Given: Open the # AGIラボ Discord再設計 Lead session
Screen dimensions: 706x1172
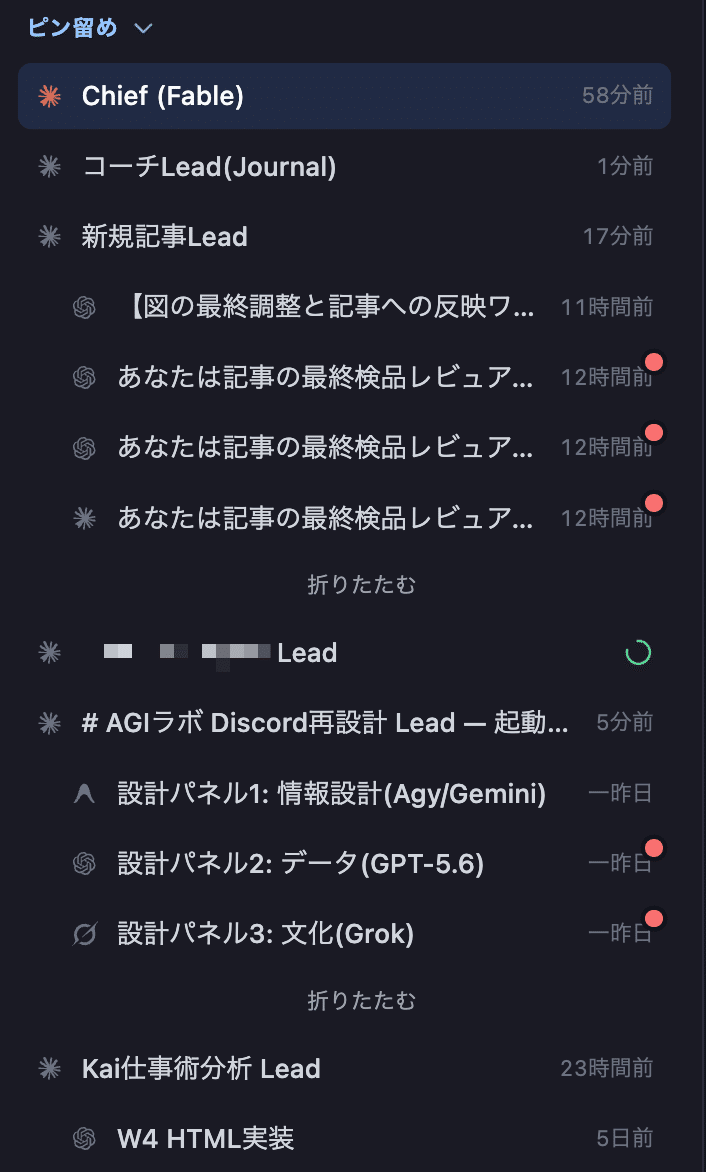Looking at the screenshot, I should pos(344,723).
